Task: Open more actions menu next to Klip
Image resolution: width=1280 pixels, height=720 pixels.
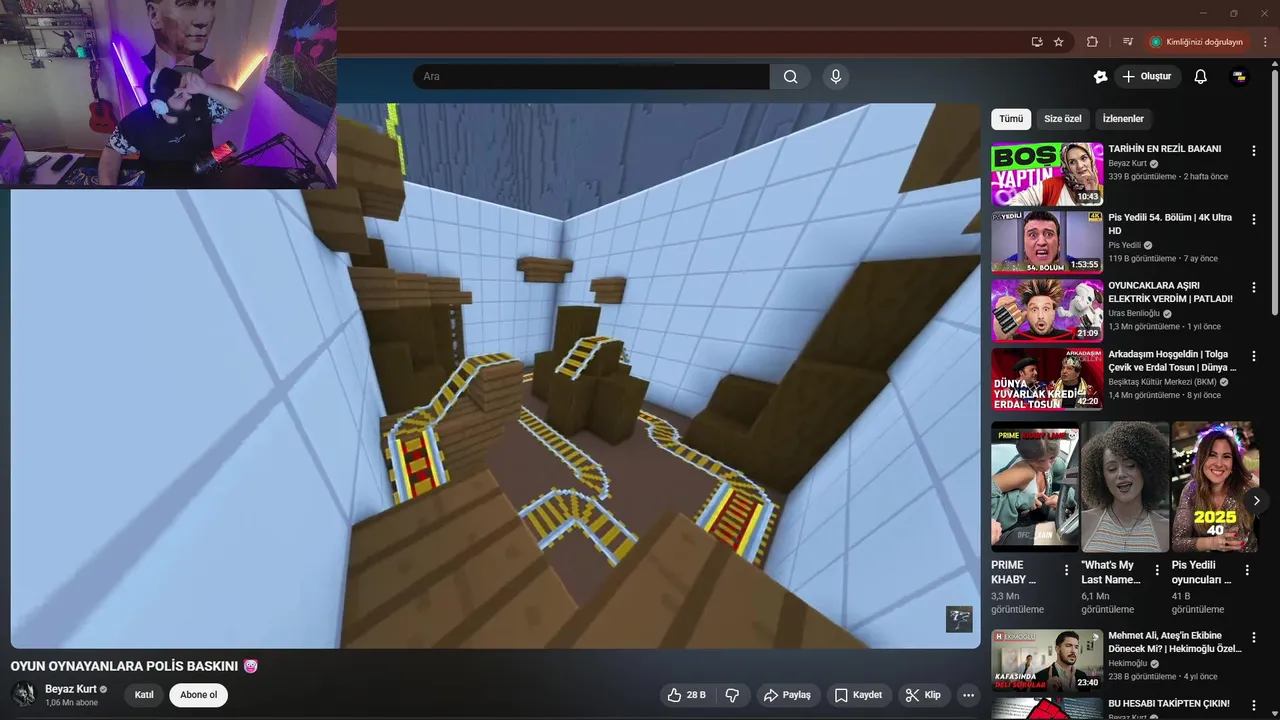Action: [968, 695]
